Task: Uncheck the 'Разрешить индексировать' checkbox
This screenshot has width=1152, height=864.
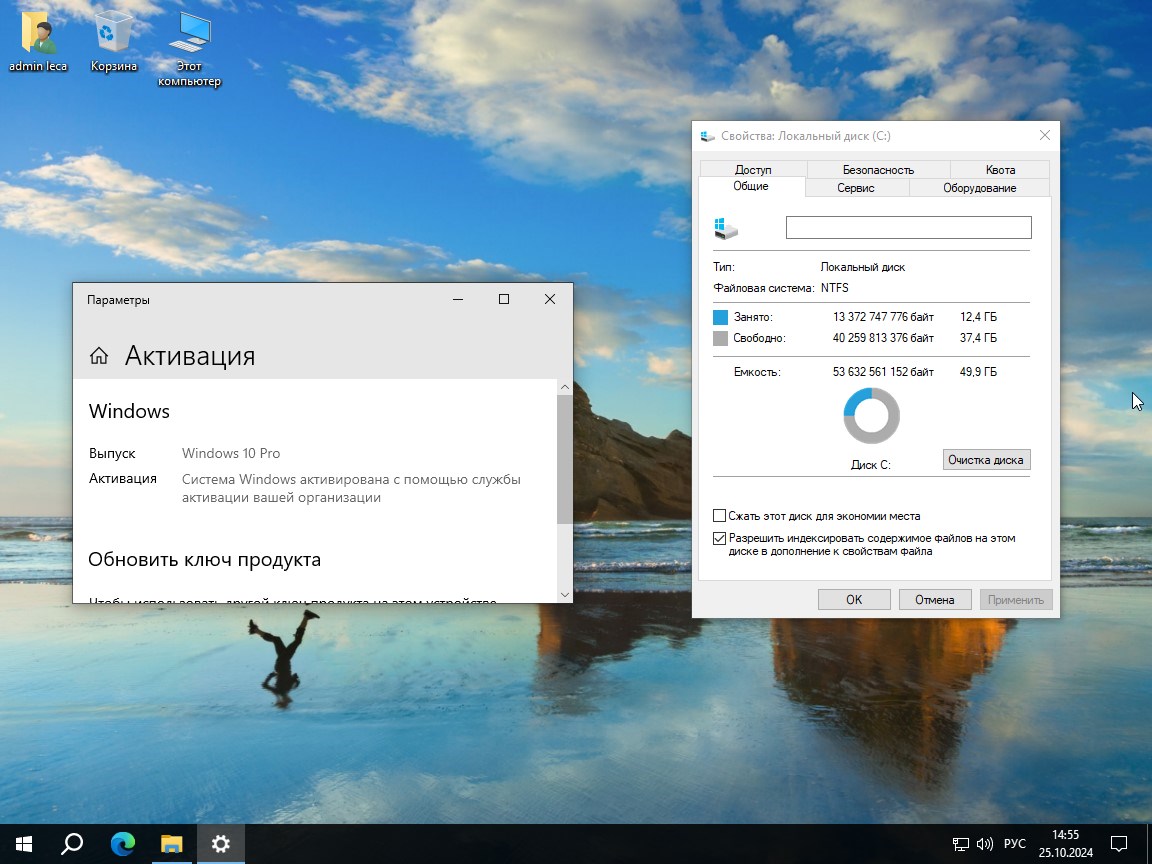Action: coord(720,538)
